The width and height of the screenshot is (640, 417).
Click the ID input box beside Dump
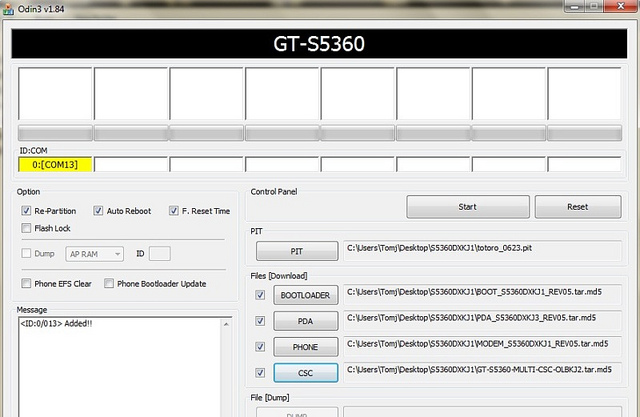coord(160,253)
